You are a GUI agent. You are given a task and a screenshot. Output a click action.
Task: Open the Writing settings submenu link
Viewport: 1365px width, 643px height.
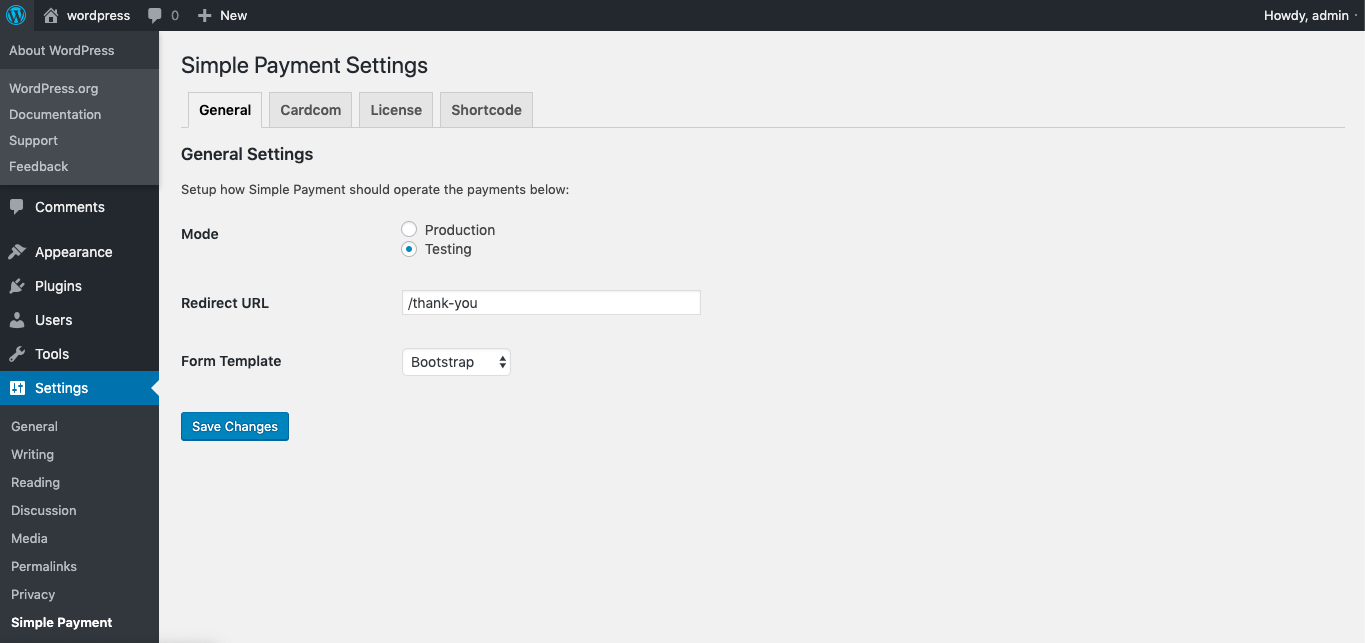point(33,454)
